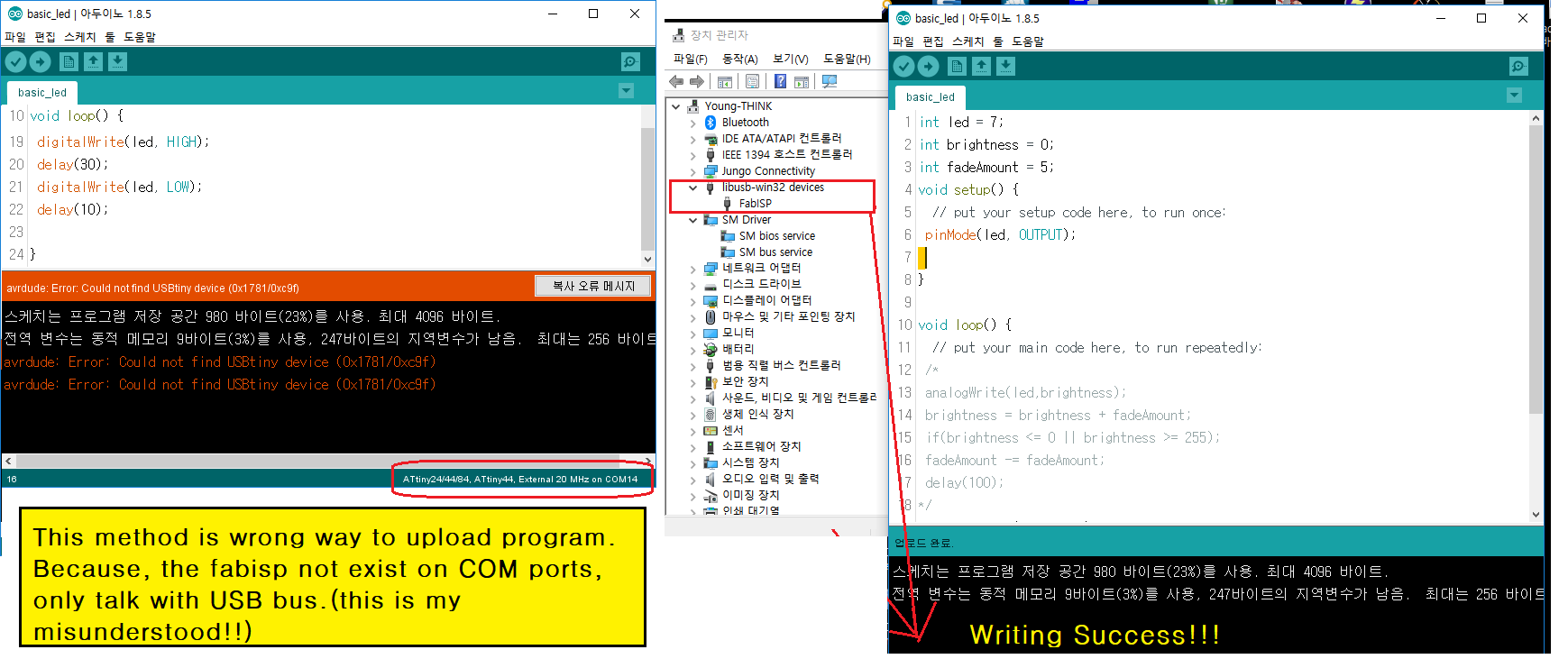Viewport: 1568px width, 668px height.
Task: Click left arrow of left console horizontal scrollbar
Action: coord(8,461)
